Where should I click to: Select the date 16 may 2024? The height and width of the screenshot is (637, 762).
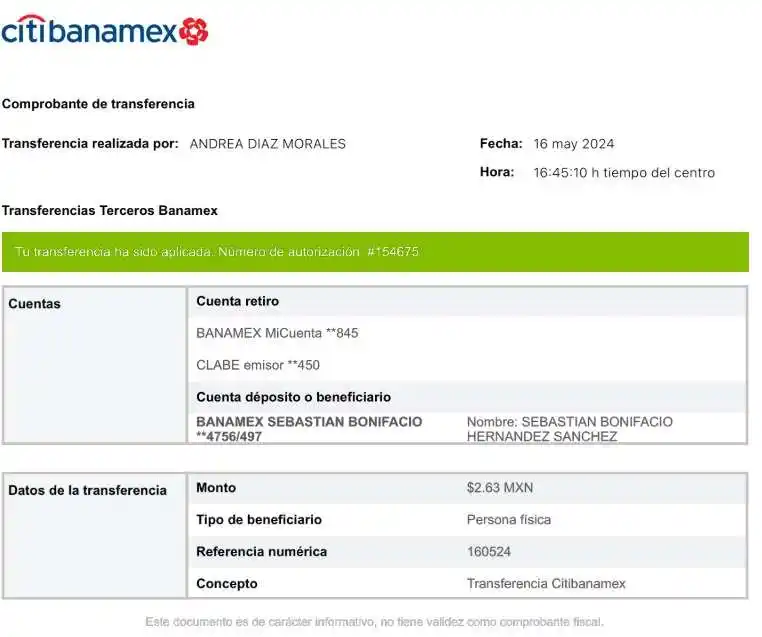[x=574, y=144]
